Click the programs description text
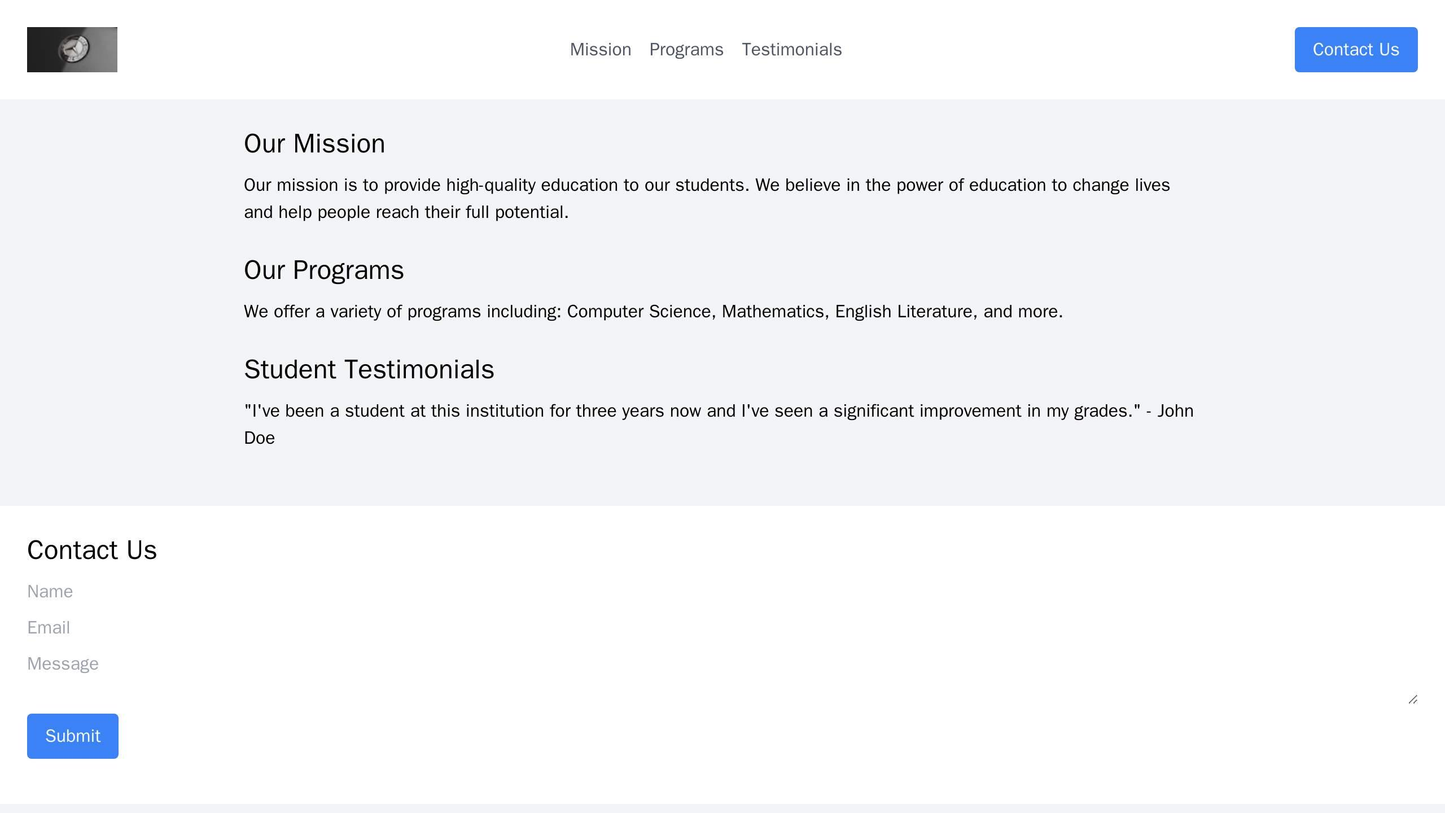 (651, 310)
